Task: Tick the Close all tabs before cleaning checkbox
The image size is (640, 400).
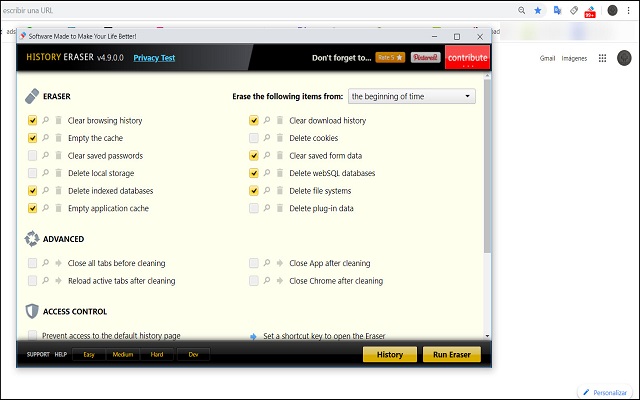Action: pos(33,263)
